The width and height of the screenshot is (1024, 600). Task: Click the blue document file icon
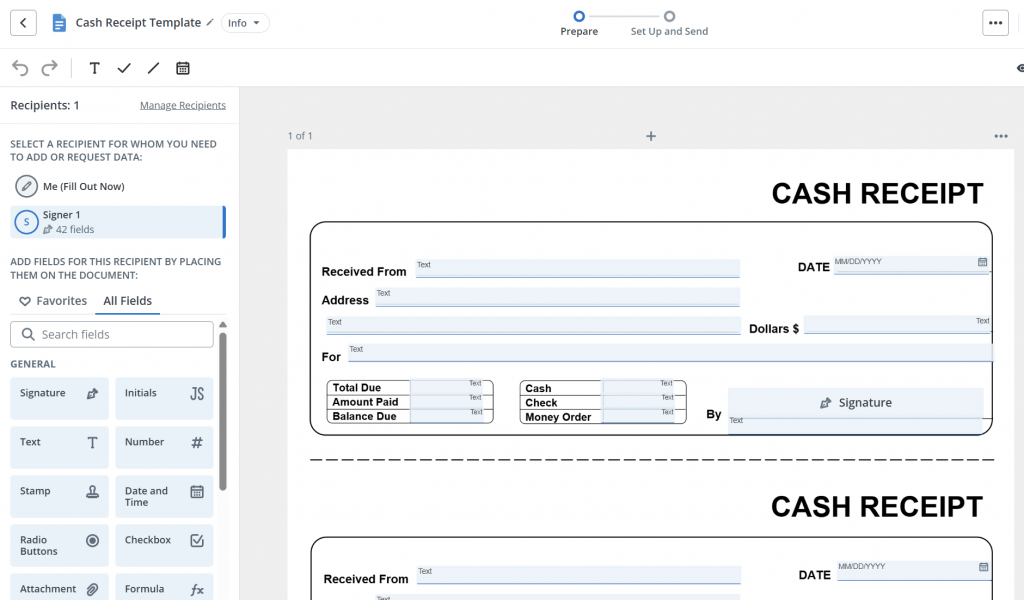[59, 23]
